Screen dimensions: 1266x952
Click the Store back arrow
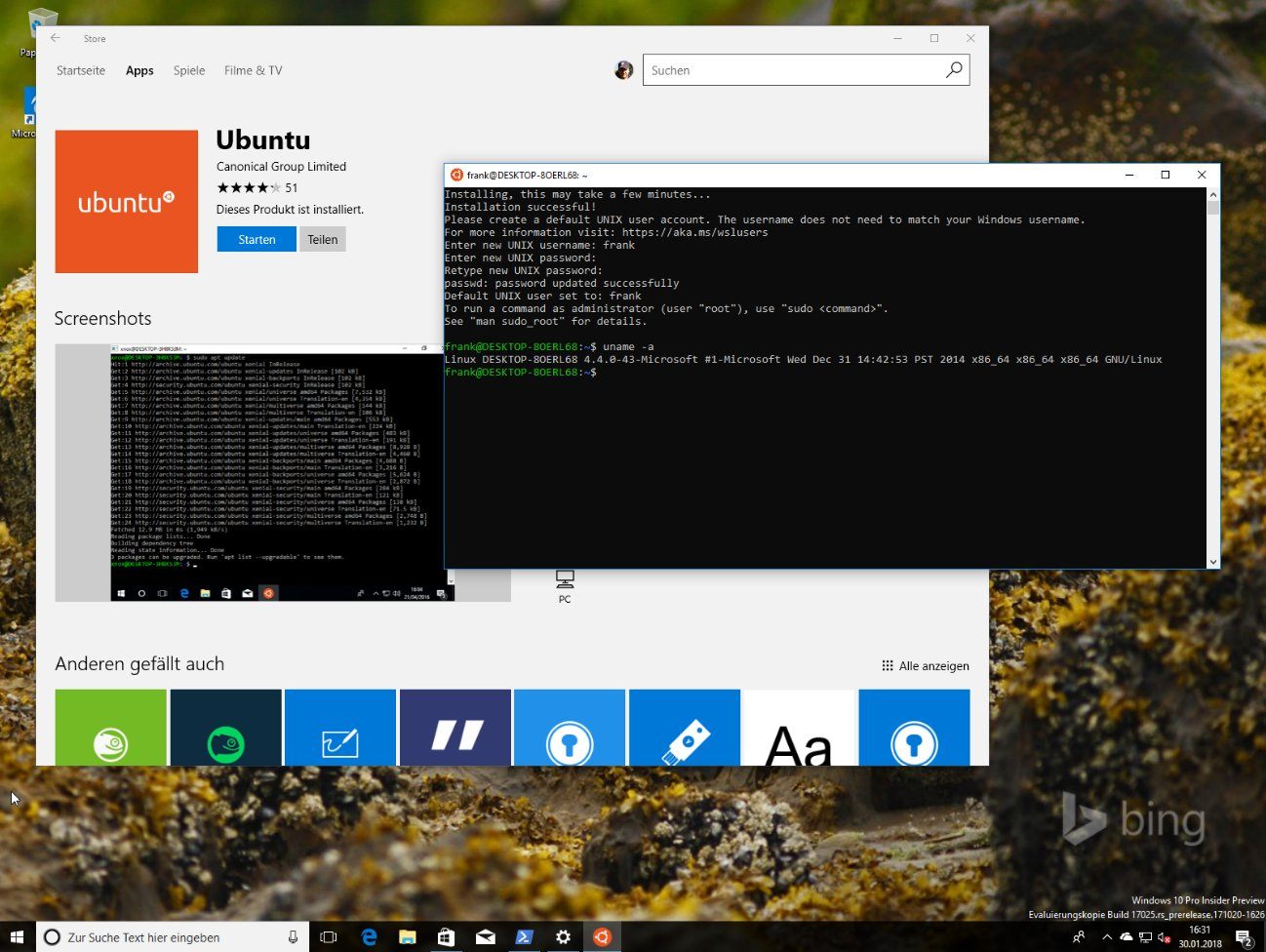[56, 38]
